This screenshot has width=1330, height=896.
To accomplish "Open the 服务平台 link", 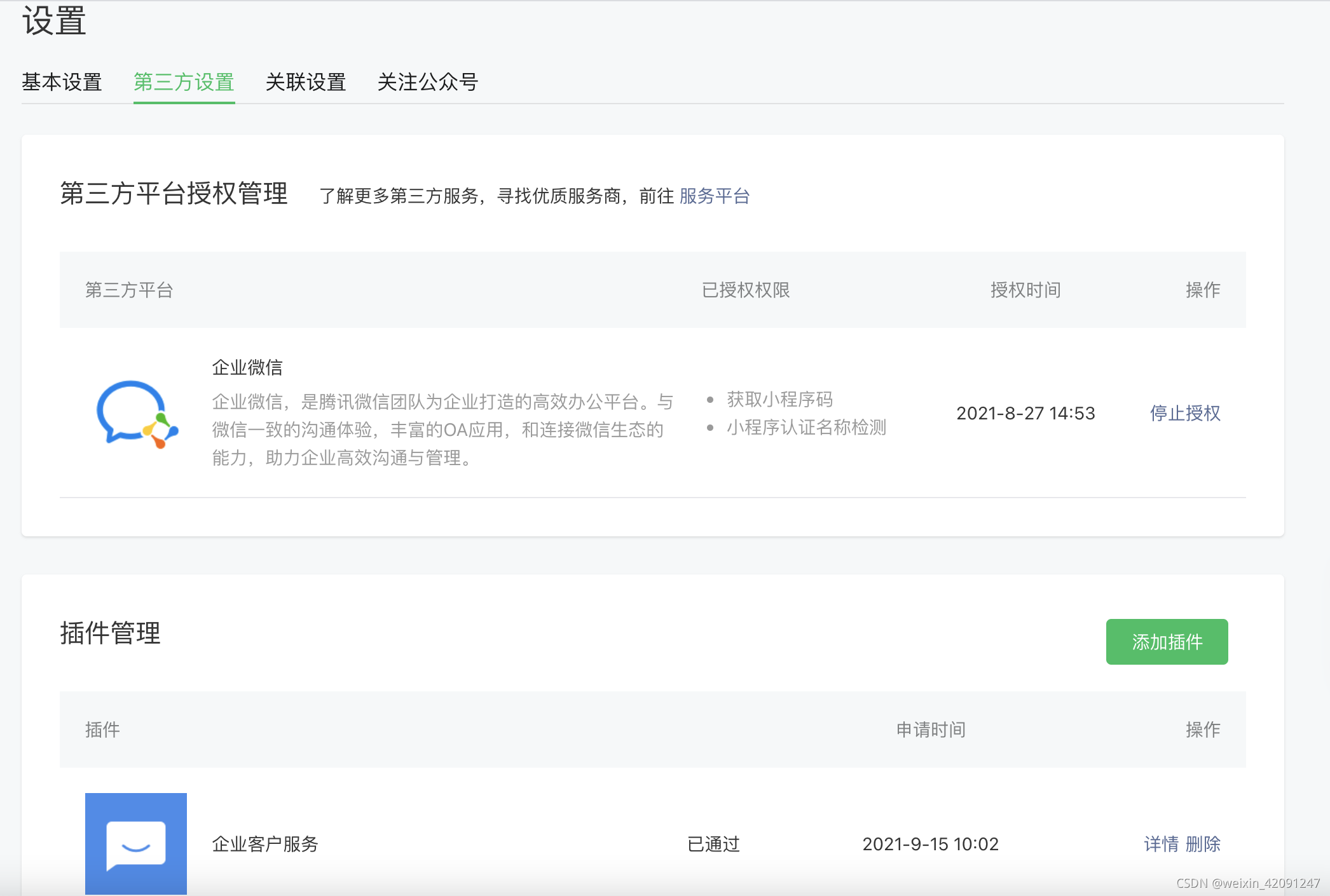I will [x=715, y=196].
